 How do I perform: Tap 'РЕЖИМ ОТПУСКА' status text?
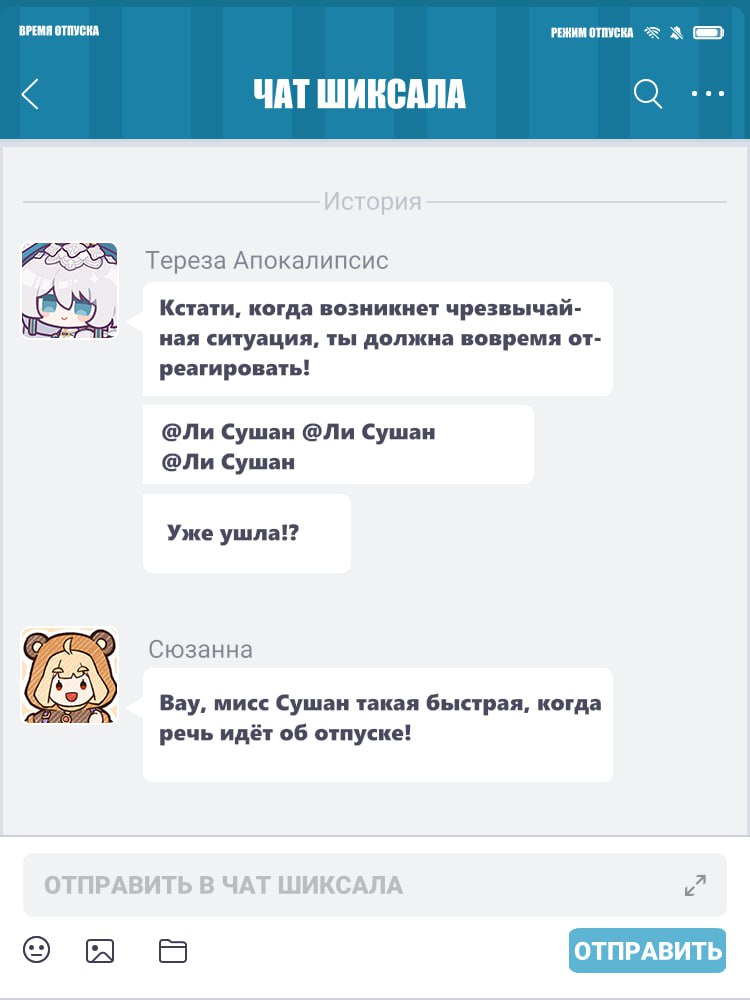click(x=592, y=33)
